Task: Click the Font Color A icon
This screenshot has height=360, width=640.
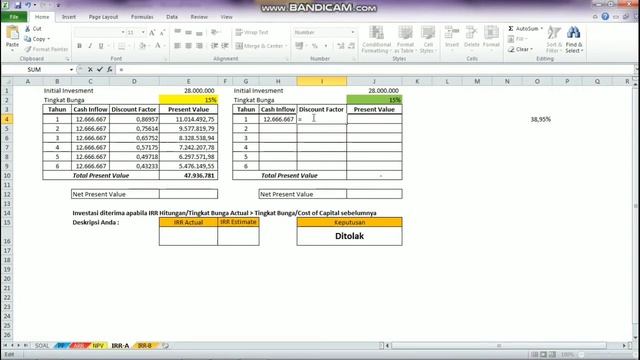Action: (158, 46)
